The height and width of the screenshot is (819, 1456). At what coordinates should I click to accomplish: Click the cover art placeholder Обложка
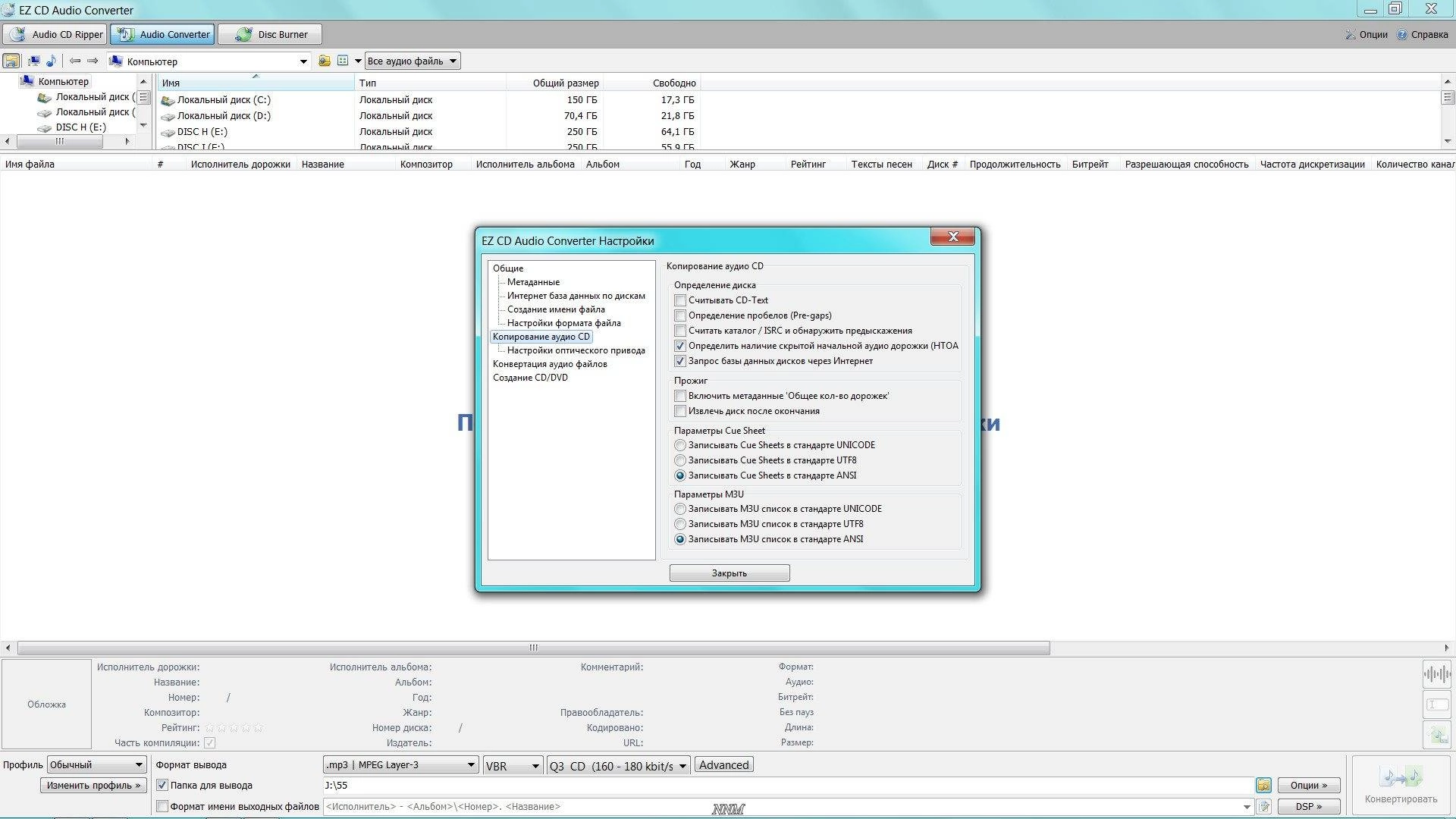(x=46, y=704)
